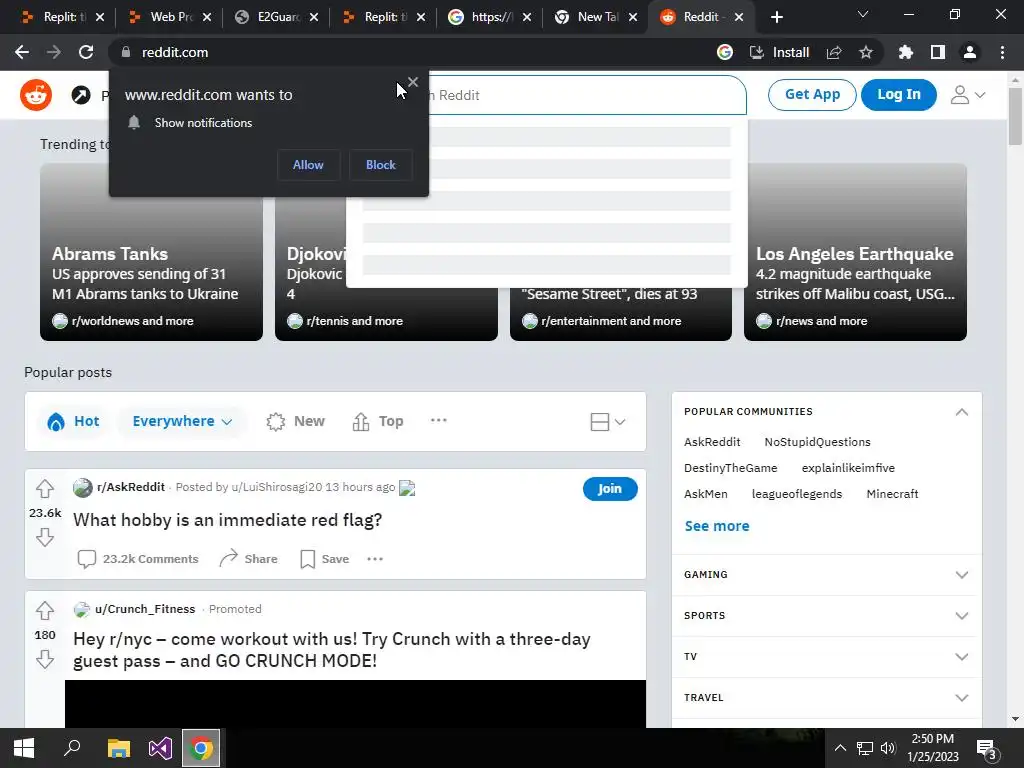Image resolution: width=1024 pixels, height=768 pixels.
Task: Expand the Sports communities section
Action: 962,616
